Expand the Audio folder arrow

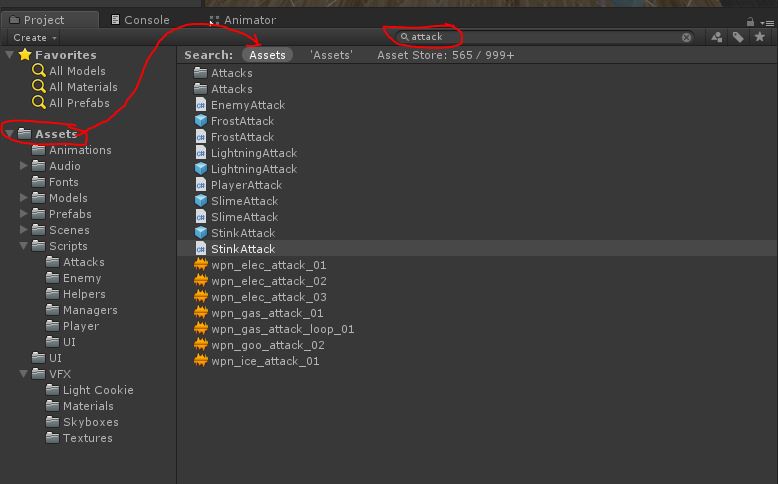click(23, 165)
